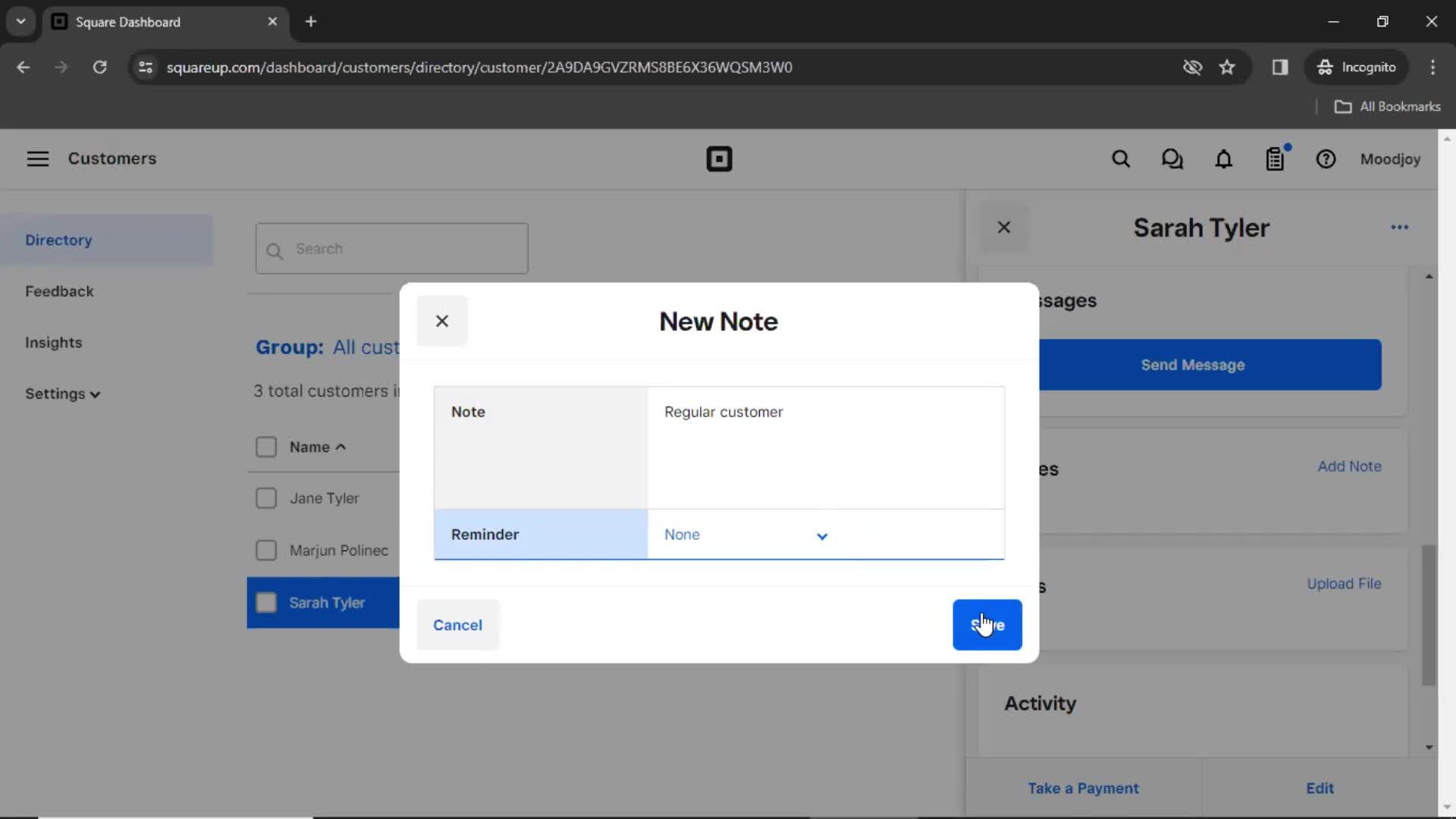The width and height of the screenshot is (1456, 819).
Task: Open the messages chat icon
Action: pos(1172,159)
